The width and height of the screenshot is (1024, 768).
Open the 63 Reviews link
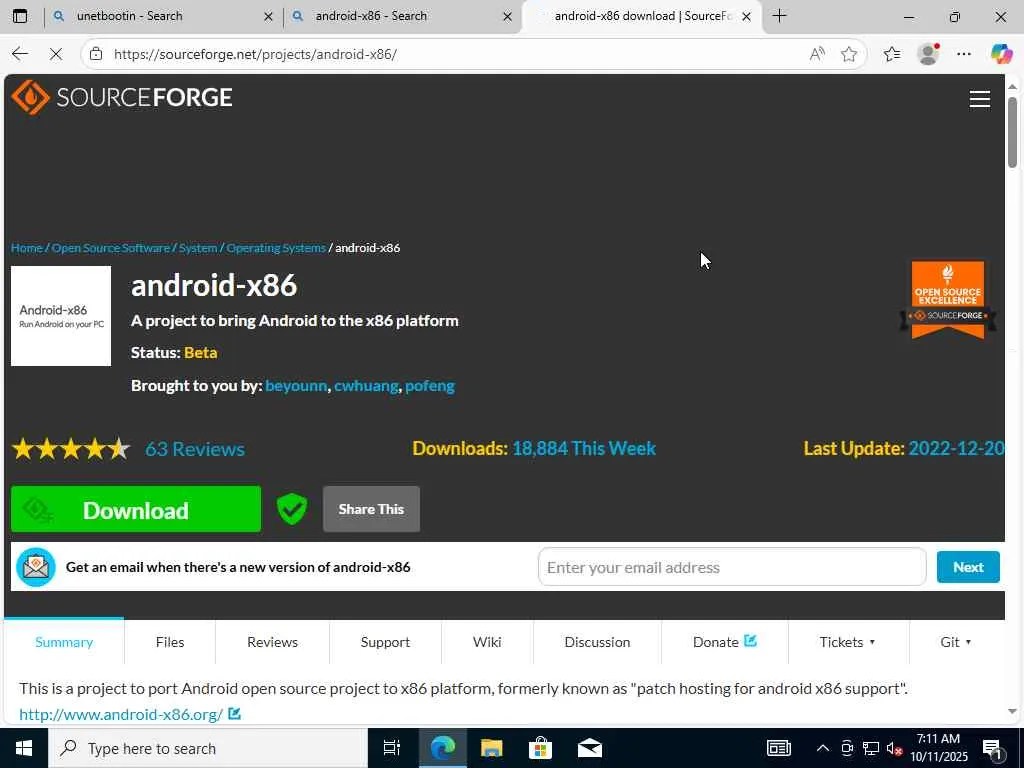[x=195, y=449]
